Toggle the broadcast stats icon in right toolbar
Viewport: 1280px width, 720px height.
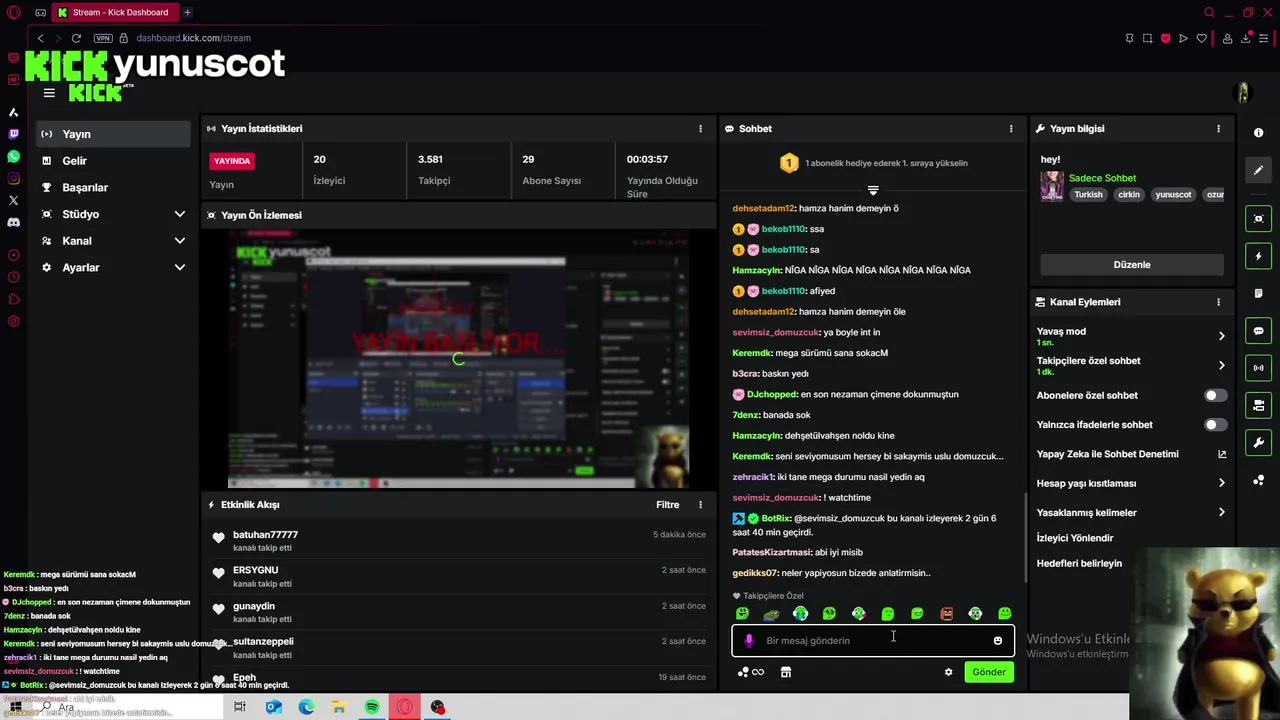pyautogui.click(x=1258, y=368)
